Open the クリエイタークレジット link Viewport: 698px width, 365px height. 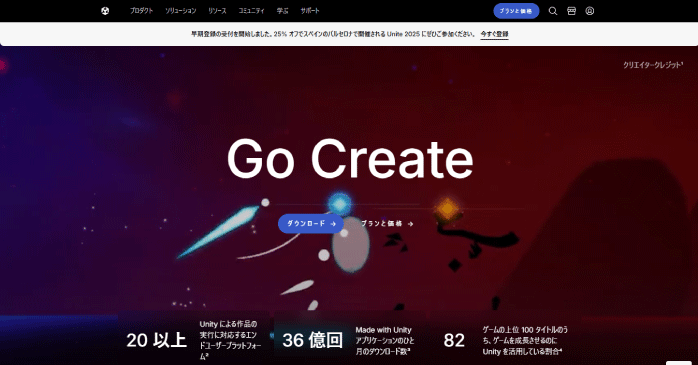[x=653, y=65]
